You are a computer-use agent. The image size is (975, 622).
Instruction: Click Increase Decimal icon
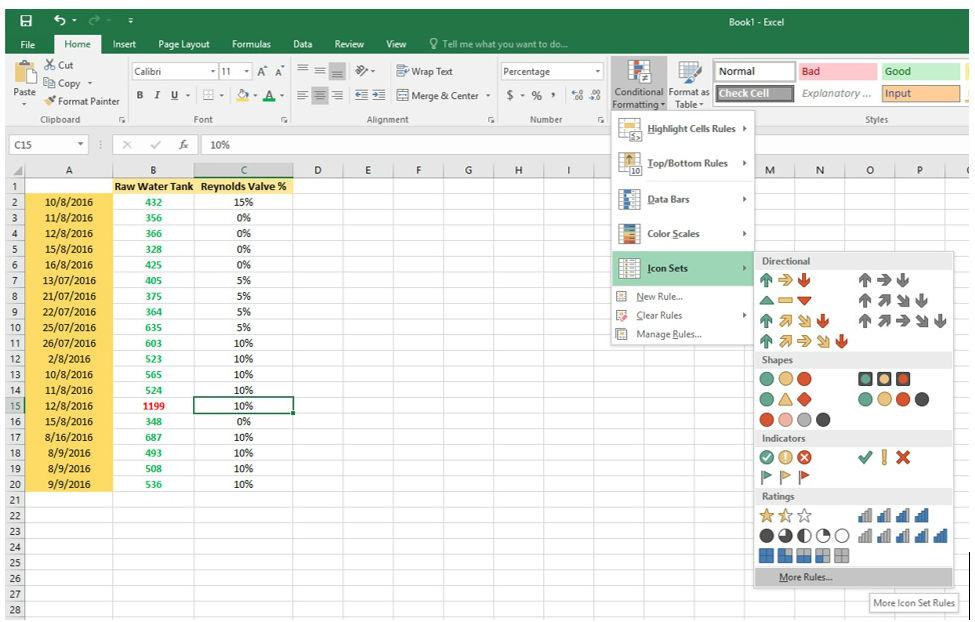coord(578,95)
